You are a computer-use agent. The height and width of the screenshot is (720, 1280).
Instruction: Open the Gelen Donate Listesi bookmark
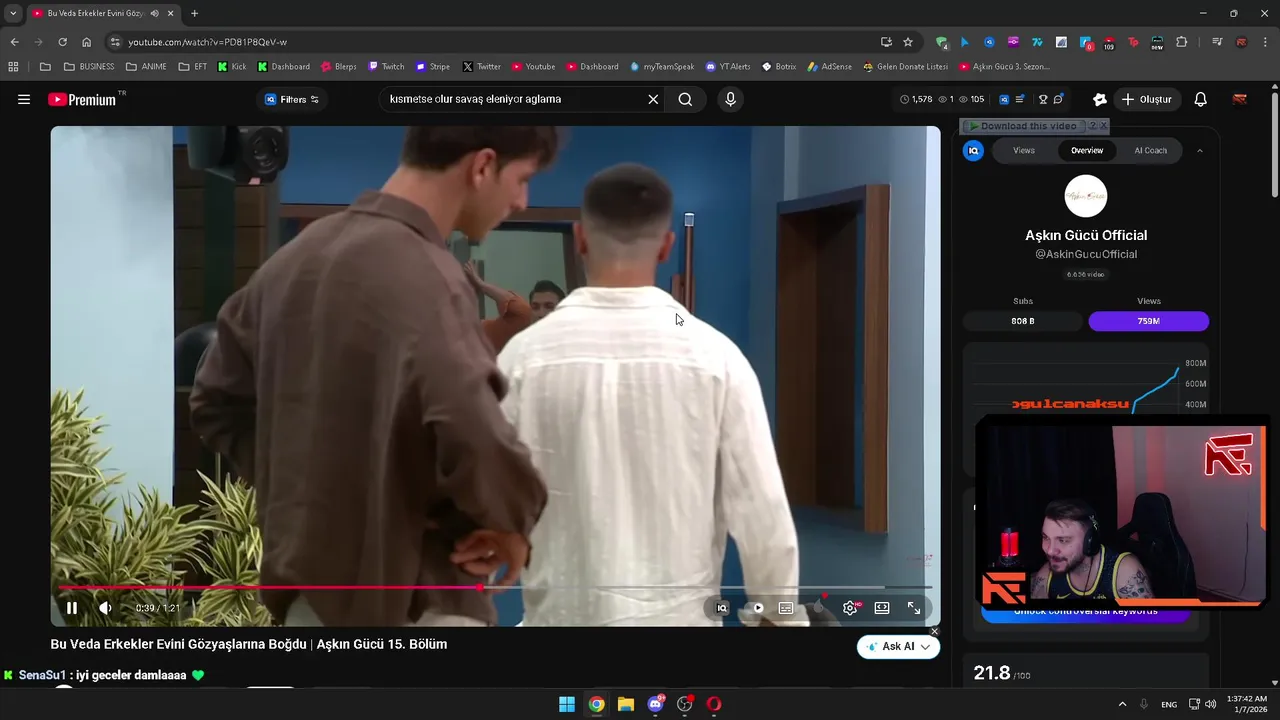click(905, 67)
